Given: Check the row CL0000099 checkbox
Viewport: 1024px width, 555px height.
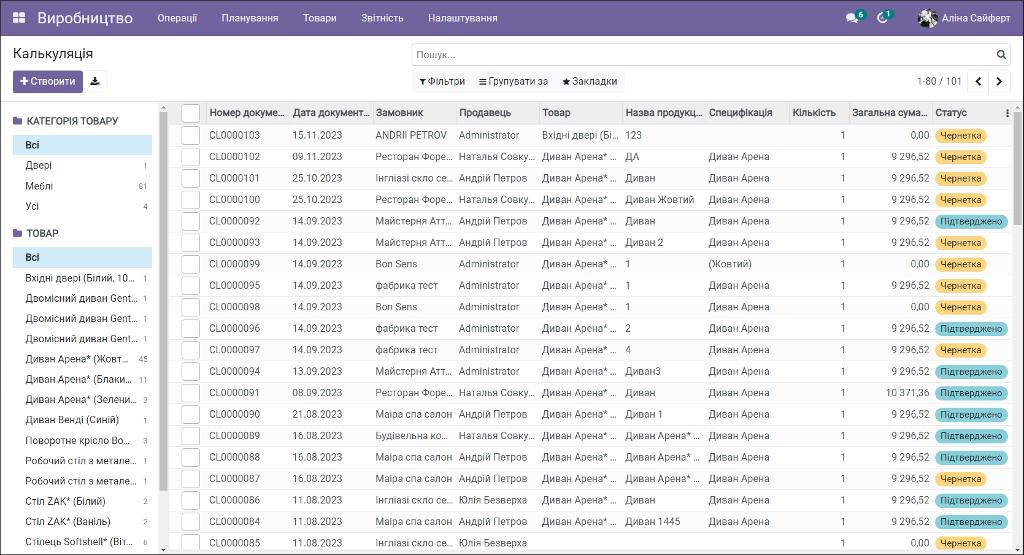Looking at the screenshot, I should click(191, 264).
